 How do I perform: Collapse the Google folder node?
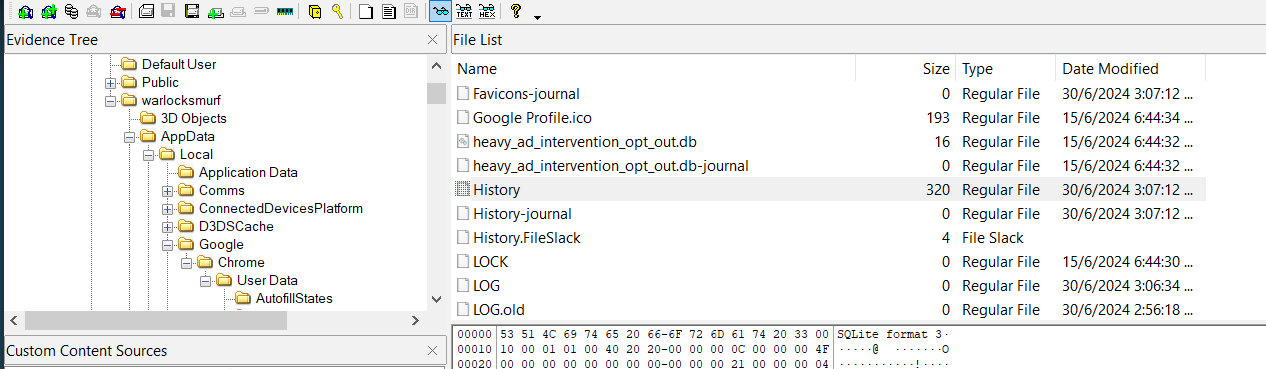[x=168, y=244]
